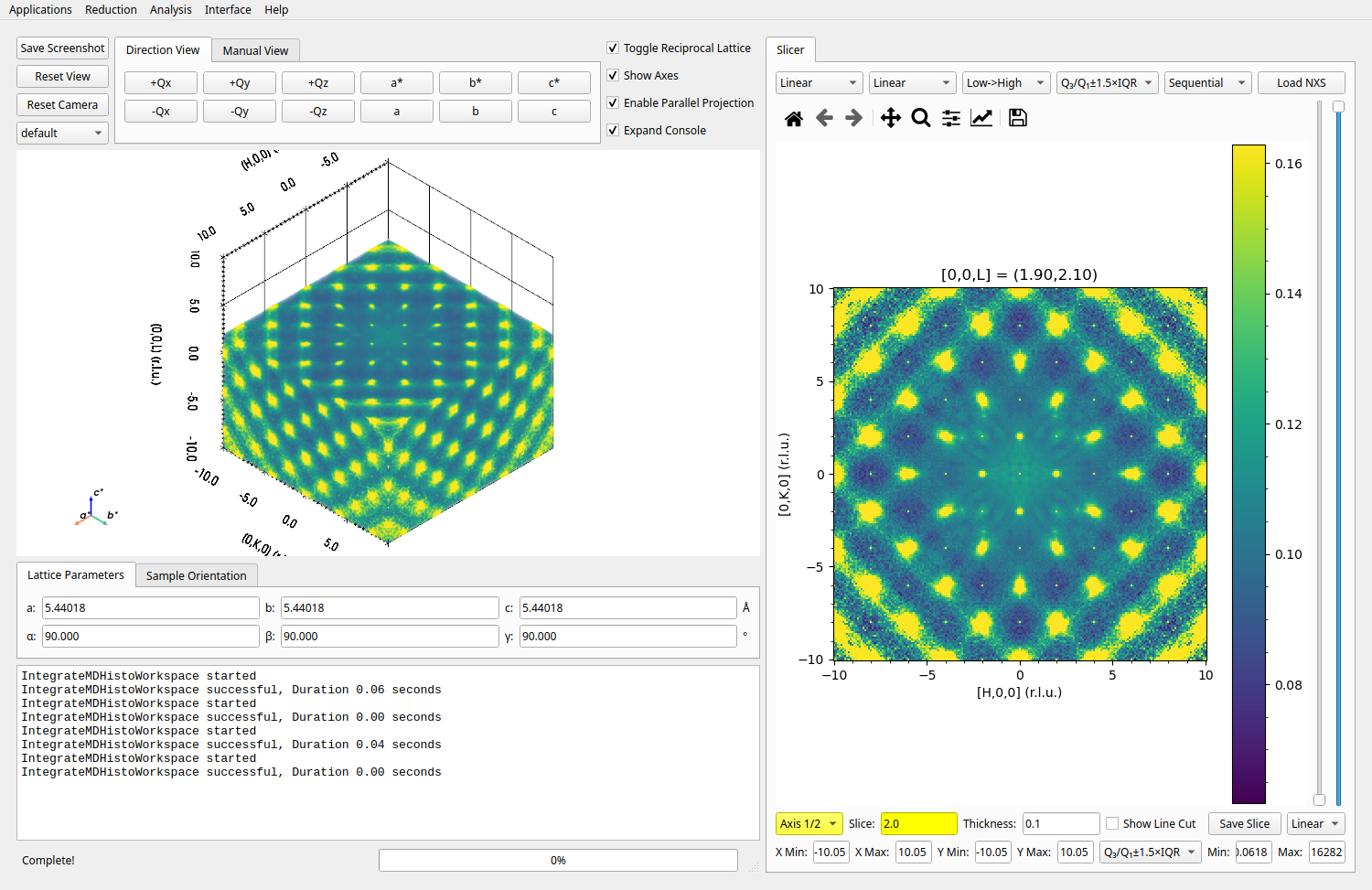
Task: Open bottom Q₃/Q₁±1.5×IQR dropdown near Min
Action: [x=1150, y=852]
